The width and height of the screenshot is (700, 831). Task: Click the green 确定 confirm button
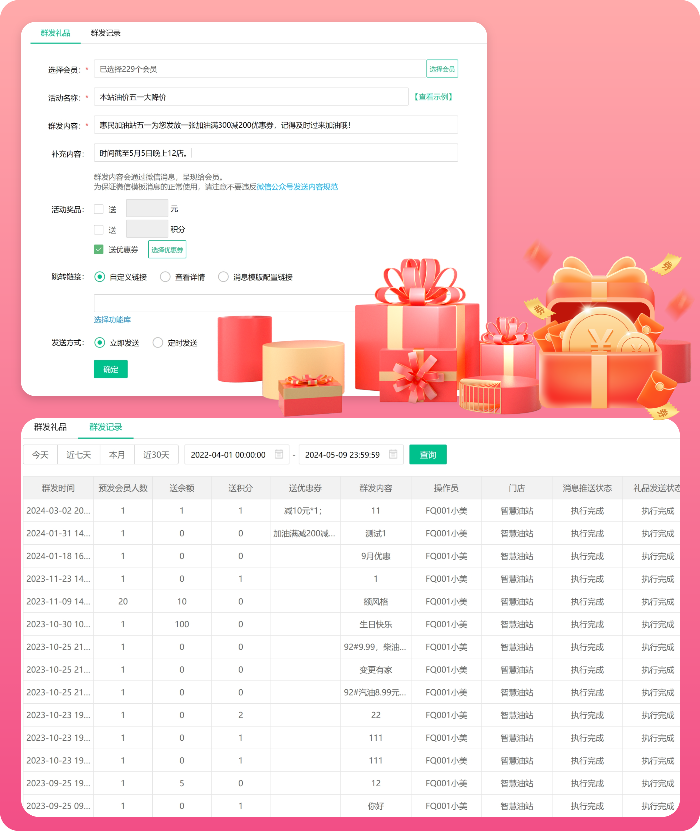click(x=110, y=369)
